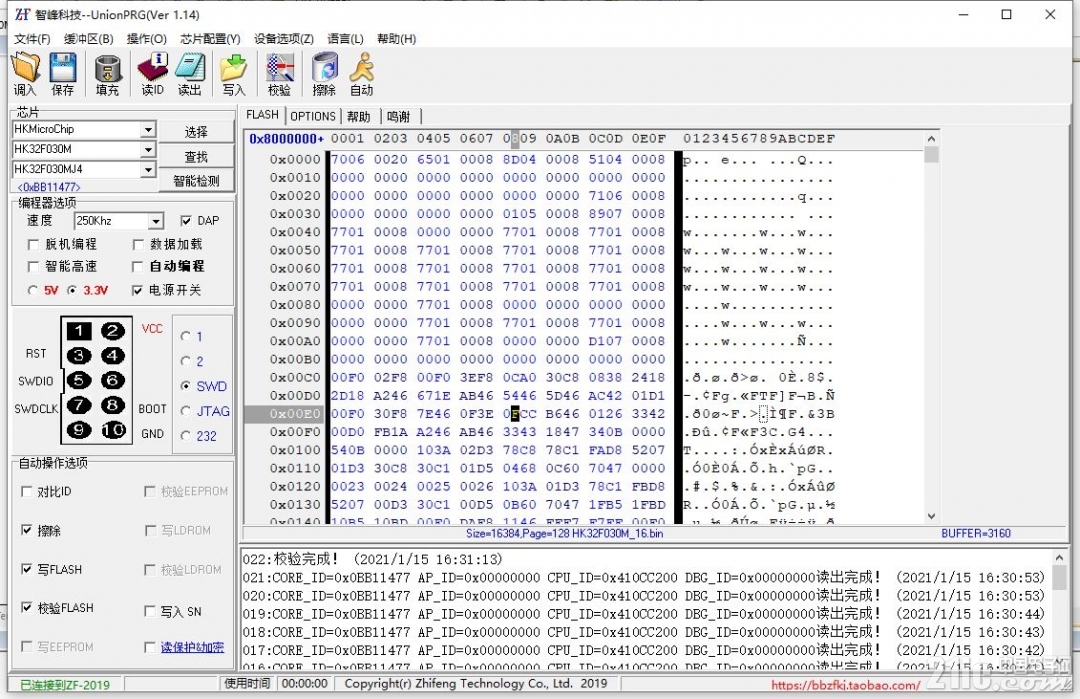Open the HK32F030MJ4 chip model dropdown

148,169
